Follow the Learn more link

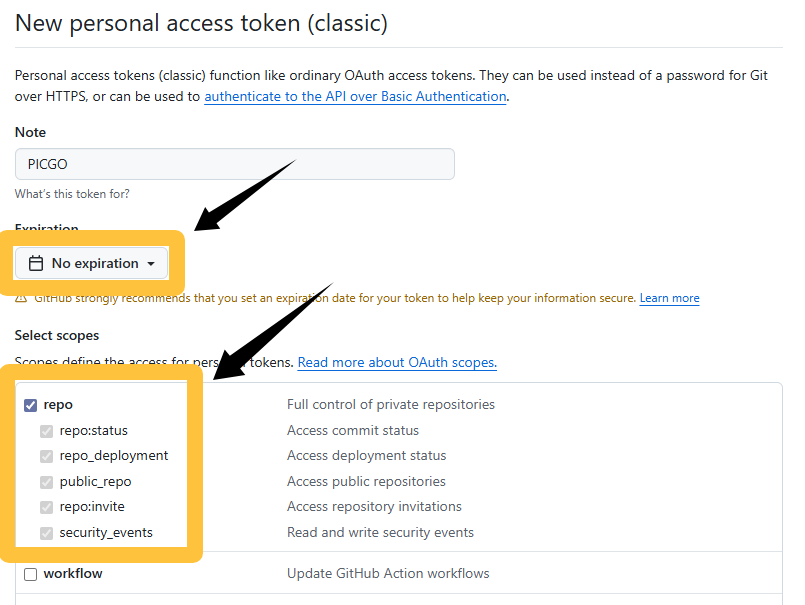[669, 298]
